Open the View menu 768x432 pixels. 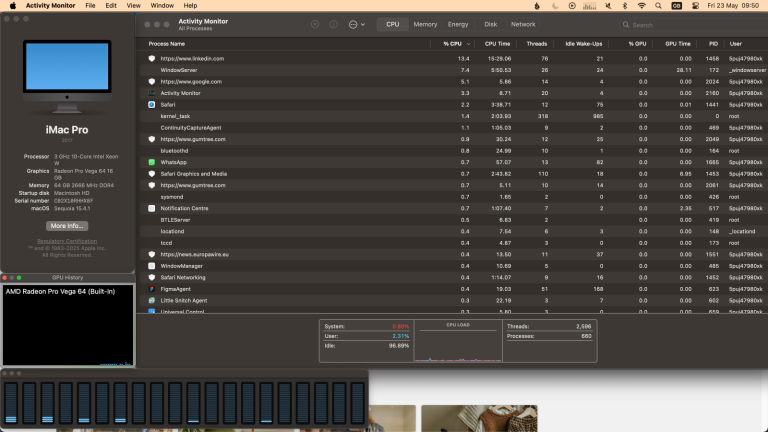[x=130, y=5]
